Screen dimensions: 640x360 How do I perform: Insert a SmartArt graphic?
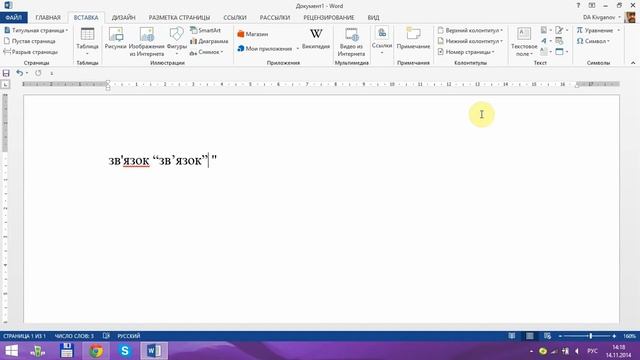click(x=205, y=30)
